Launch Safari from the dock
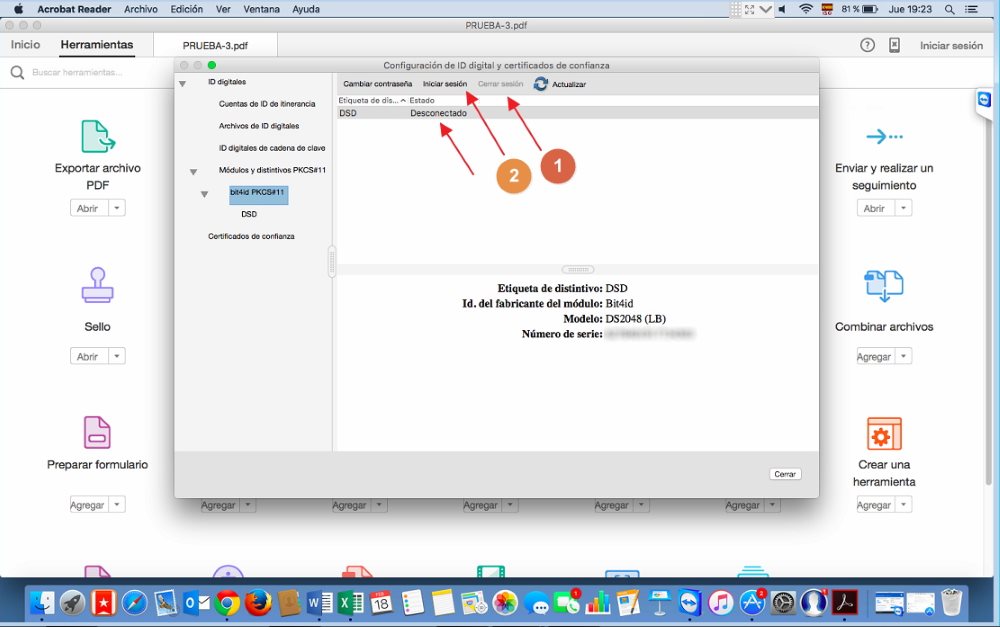 [x=134, y=602]
